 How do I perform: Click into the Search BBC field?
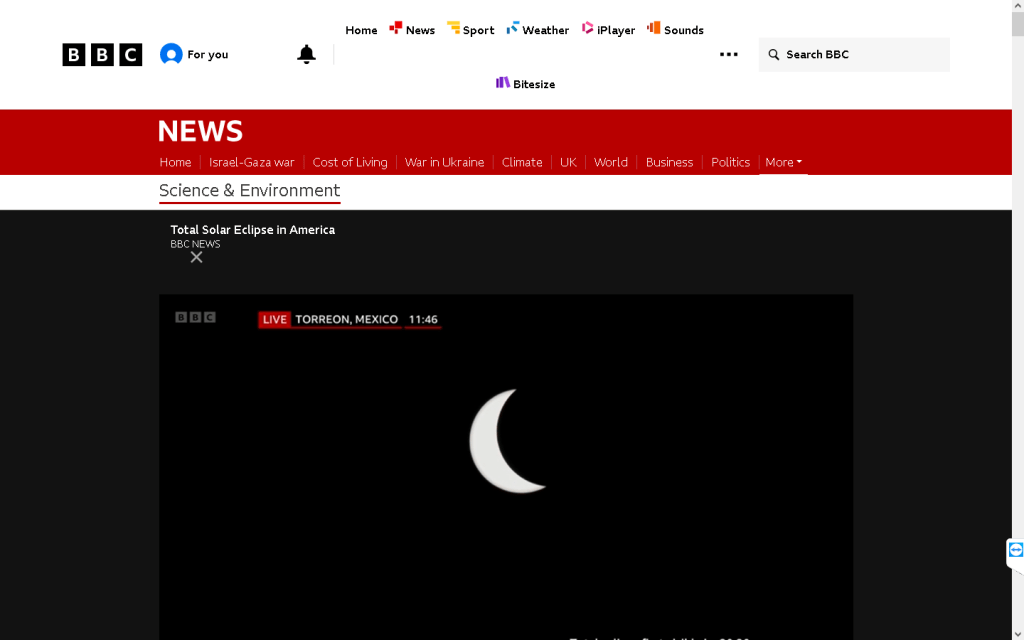coord(860,55)
